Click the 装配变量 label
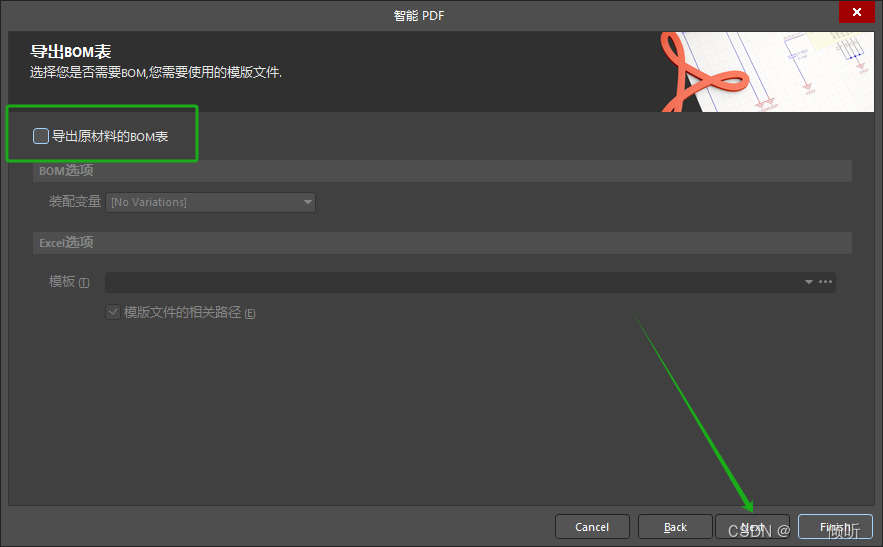 (74, 202)
